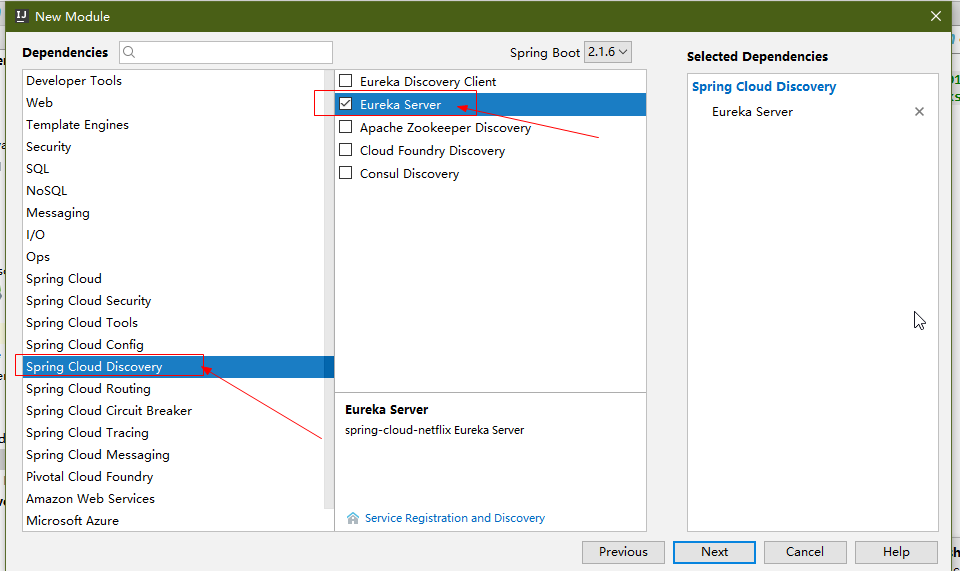Viewport: 960px width, 571px height.
Task: Click the spring-cloud-netflix Eureka Server description
Action: tap(434, 430)
